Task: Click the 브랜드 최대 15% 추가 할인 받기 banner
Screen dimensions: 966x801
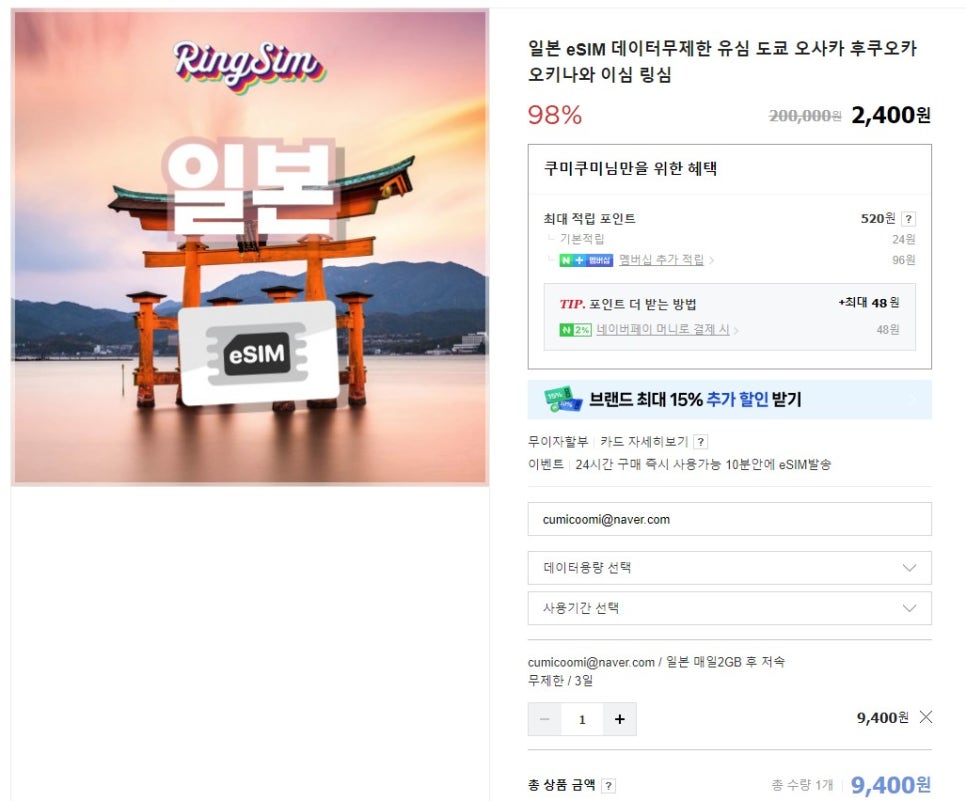Action: [x=729, y=400]
